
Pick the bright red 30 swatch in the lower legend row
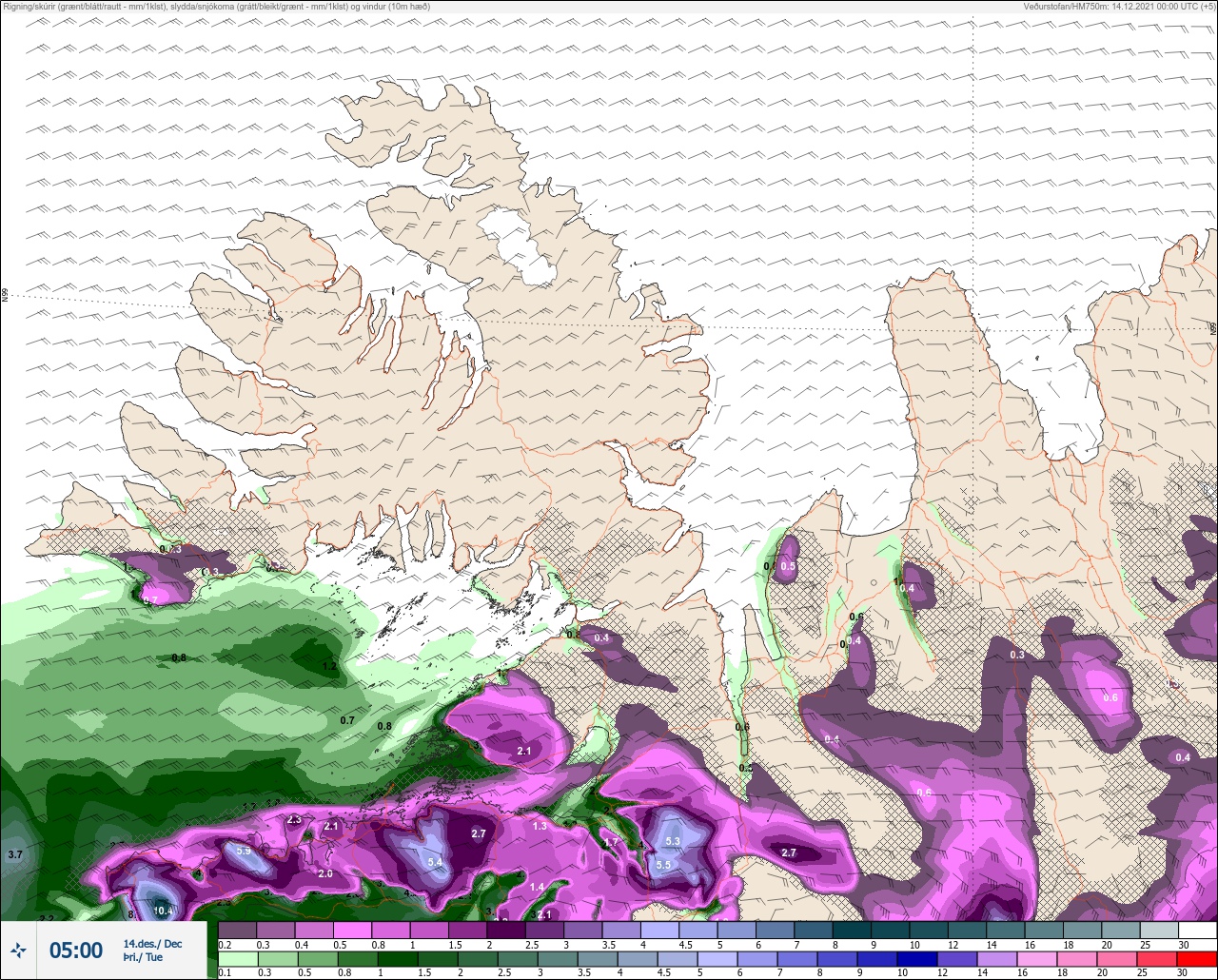1197,958
